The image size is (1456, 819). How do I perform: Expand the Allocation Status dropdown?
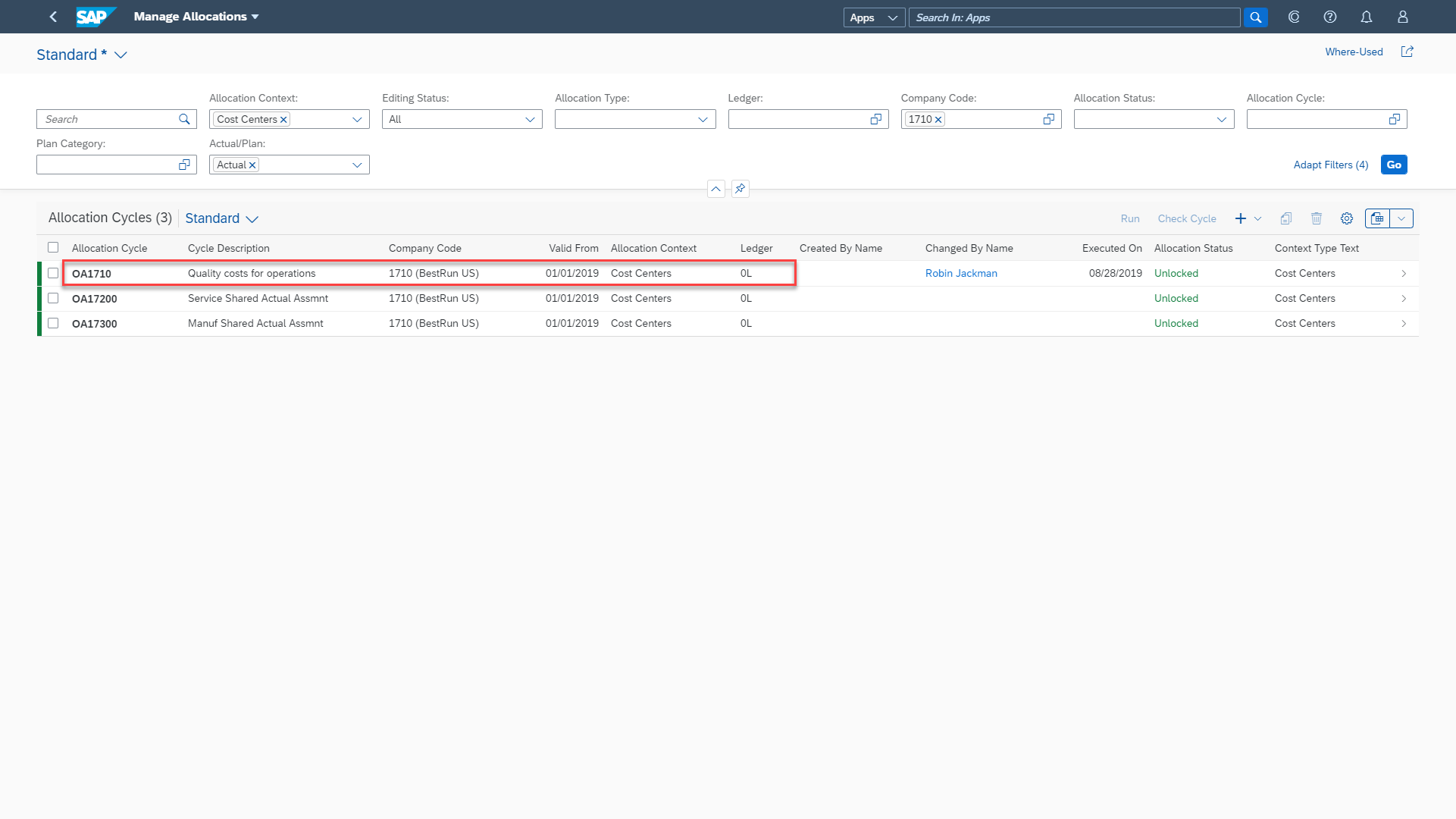coord(1221,120)
